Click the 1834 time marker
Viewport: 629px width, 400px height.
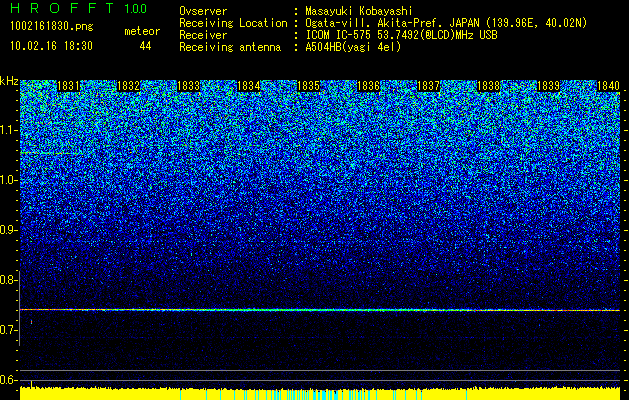[x=249, y=86]
